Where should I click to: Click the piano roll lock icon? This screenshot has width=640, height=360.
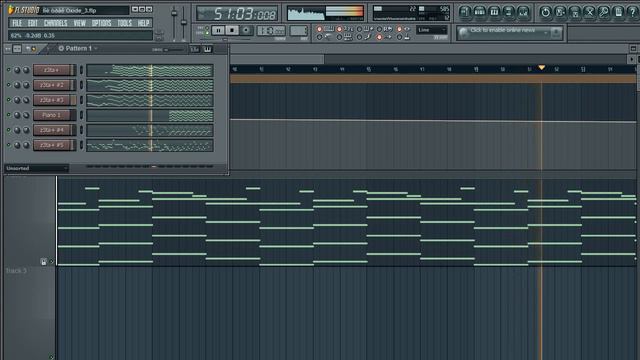(x=44, y=262)
